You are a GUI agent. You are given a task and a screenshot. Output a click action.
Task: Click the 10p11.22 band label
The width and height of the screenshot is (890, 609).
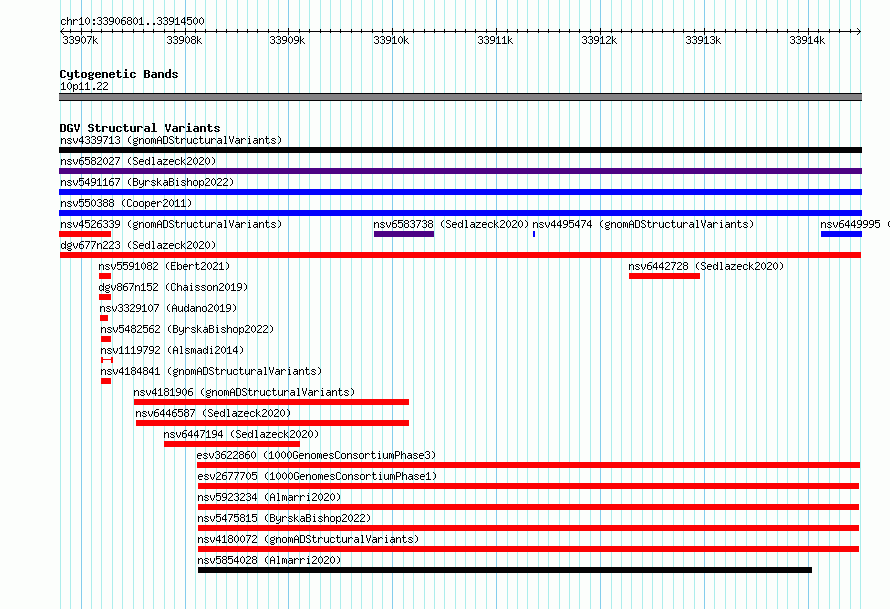[84, 86]
